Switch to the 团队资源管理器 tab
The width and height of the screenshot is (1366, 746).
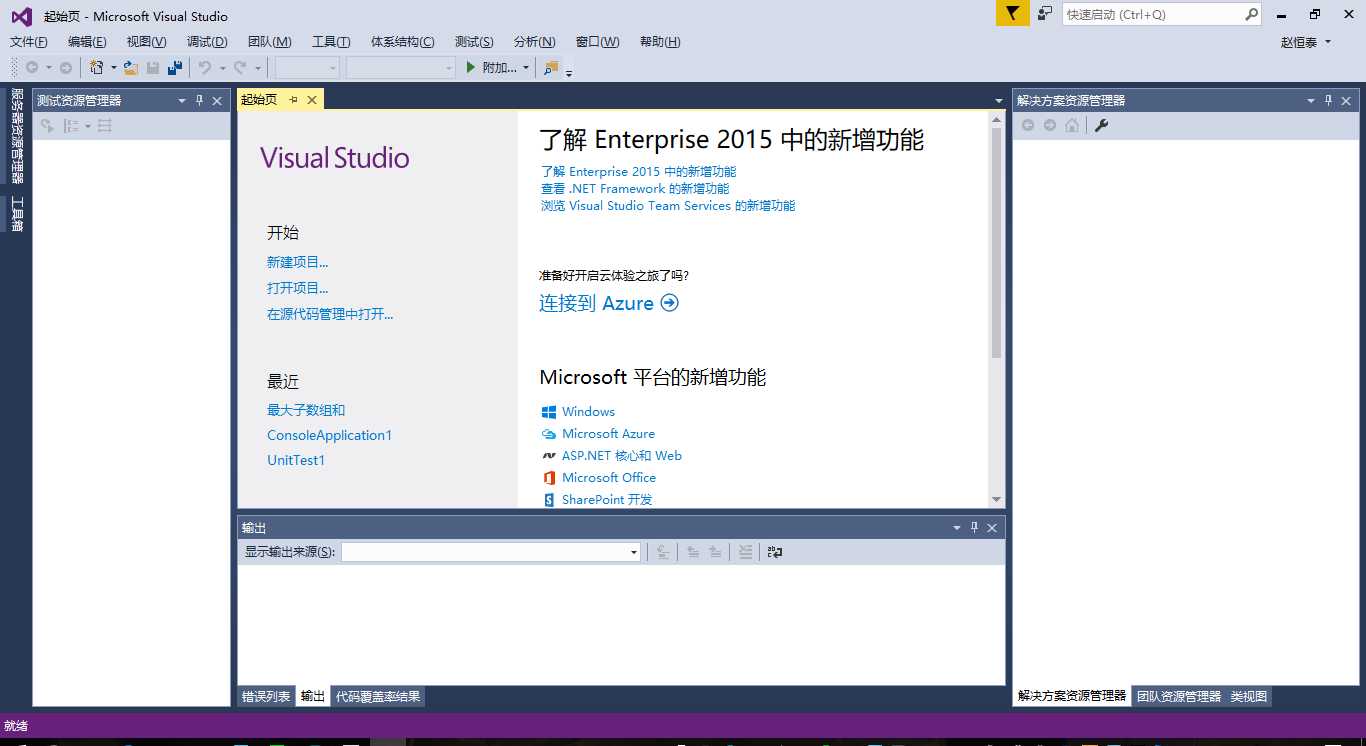click(1178, 696)
